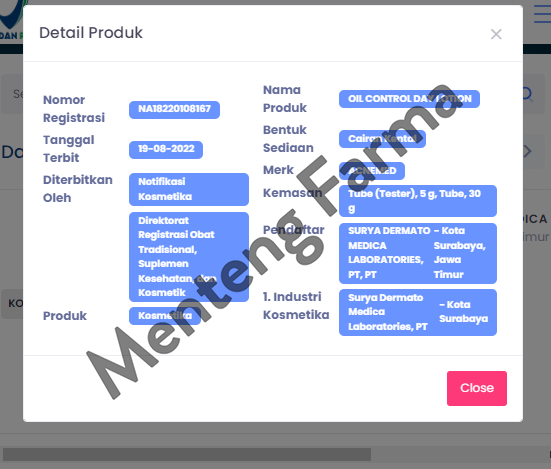Click the right chevron arrow behind dialog
The image size is (551, 469).
click(527, 151)
